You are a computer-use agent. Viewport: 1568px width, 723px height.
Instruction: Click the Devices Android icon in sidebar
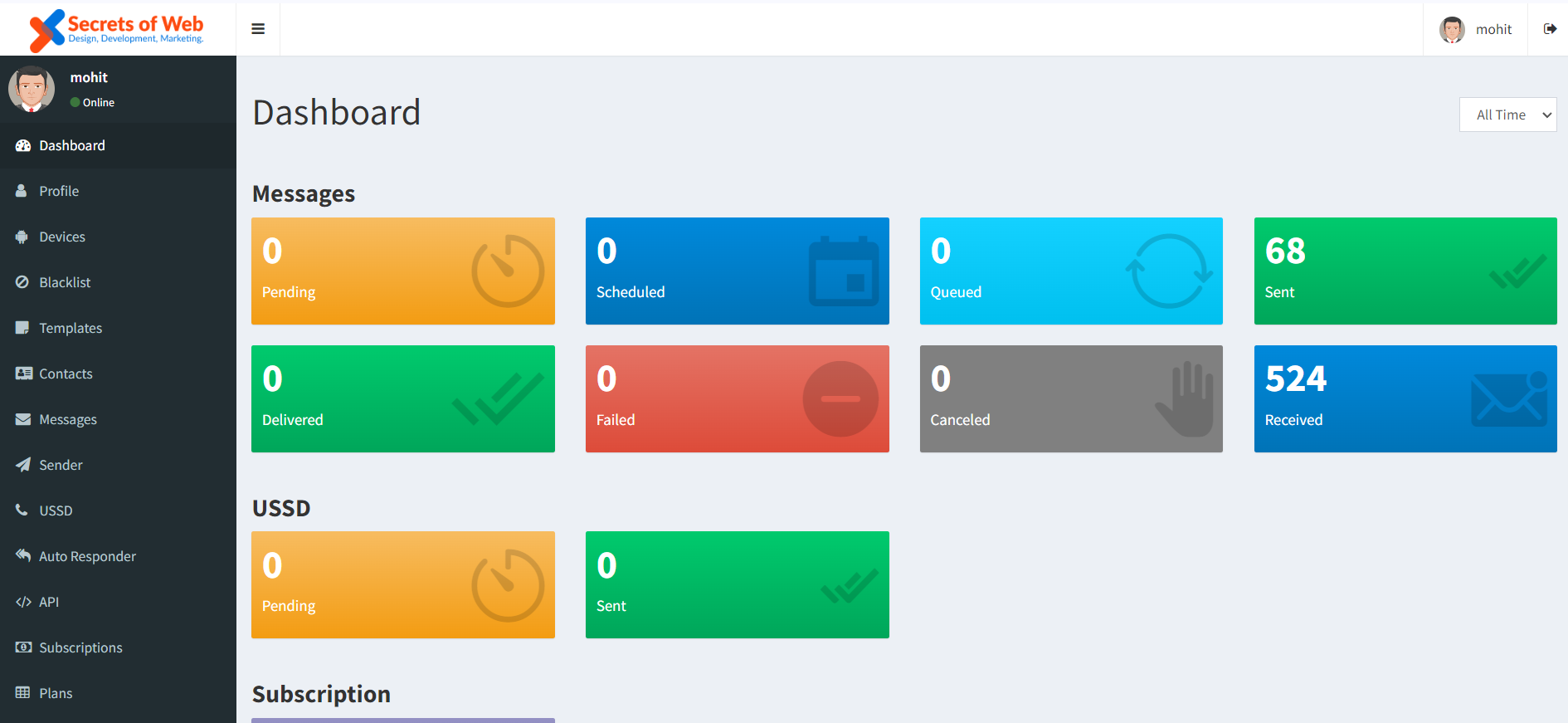click(x=22, y=237)
